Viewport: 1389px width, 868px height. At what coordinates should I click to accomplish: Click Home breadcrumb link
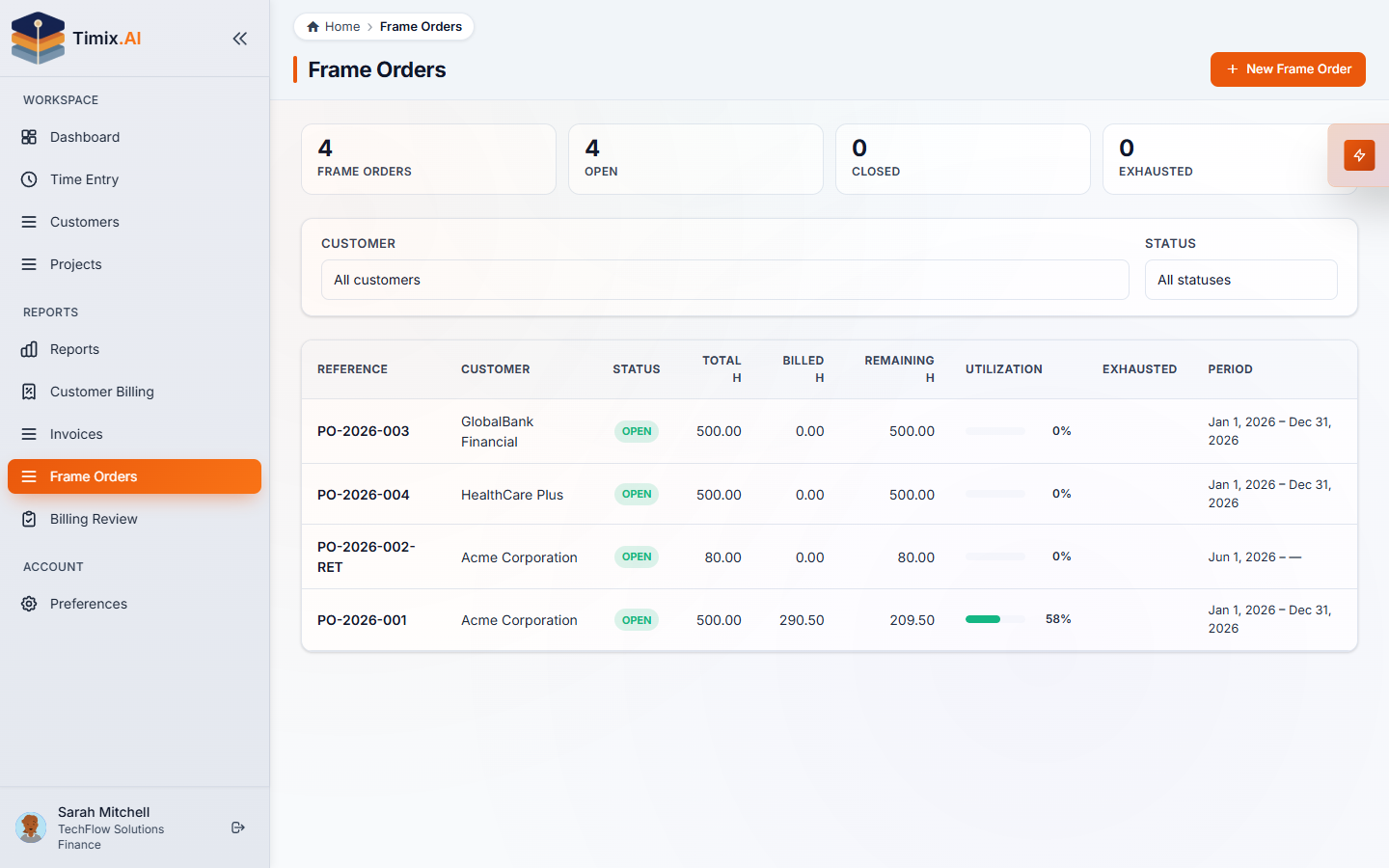tap(333, 27)
